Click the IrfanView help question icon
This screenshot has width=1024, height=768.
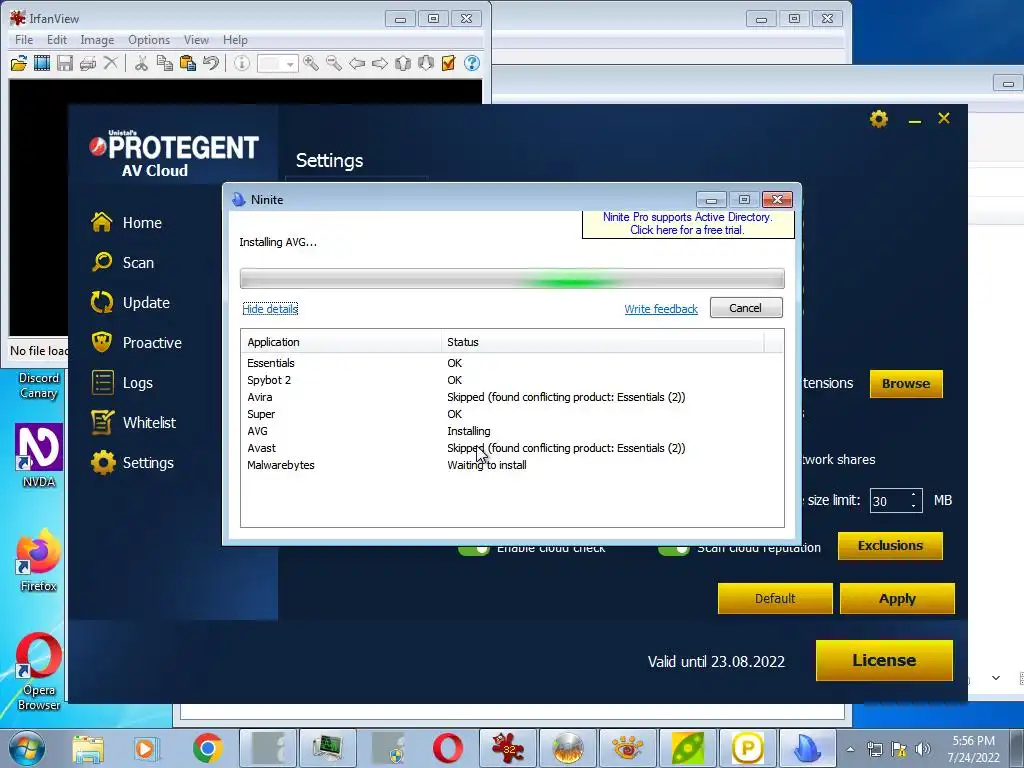click(472, 63)
